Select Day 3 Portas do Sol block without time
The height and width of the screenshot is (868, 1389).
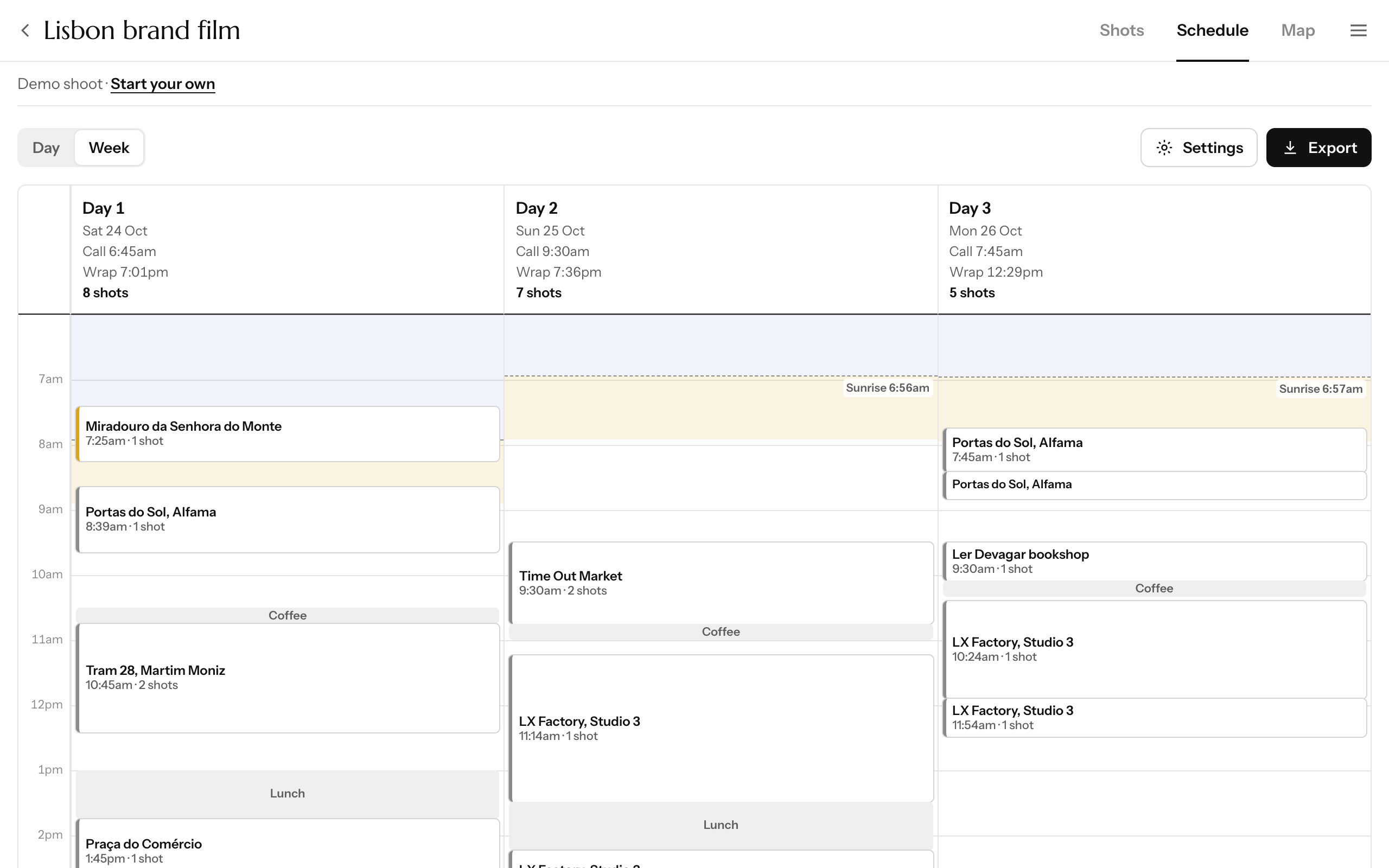[1154, 486]
